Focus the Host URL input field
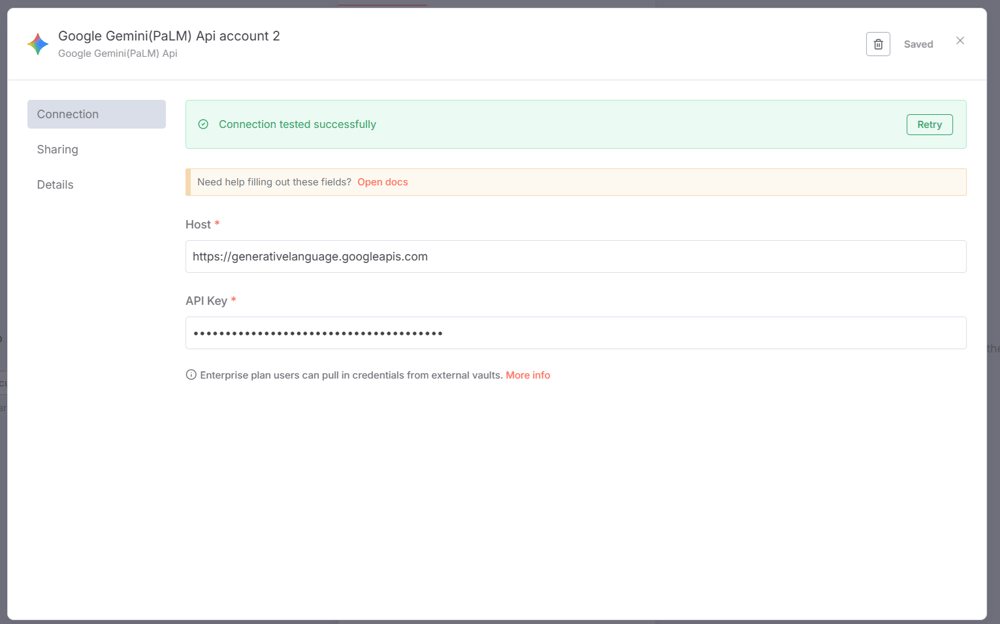Screen dimensions: 1000x624 [x=575, y=257]
